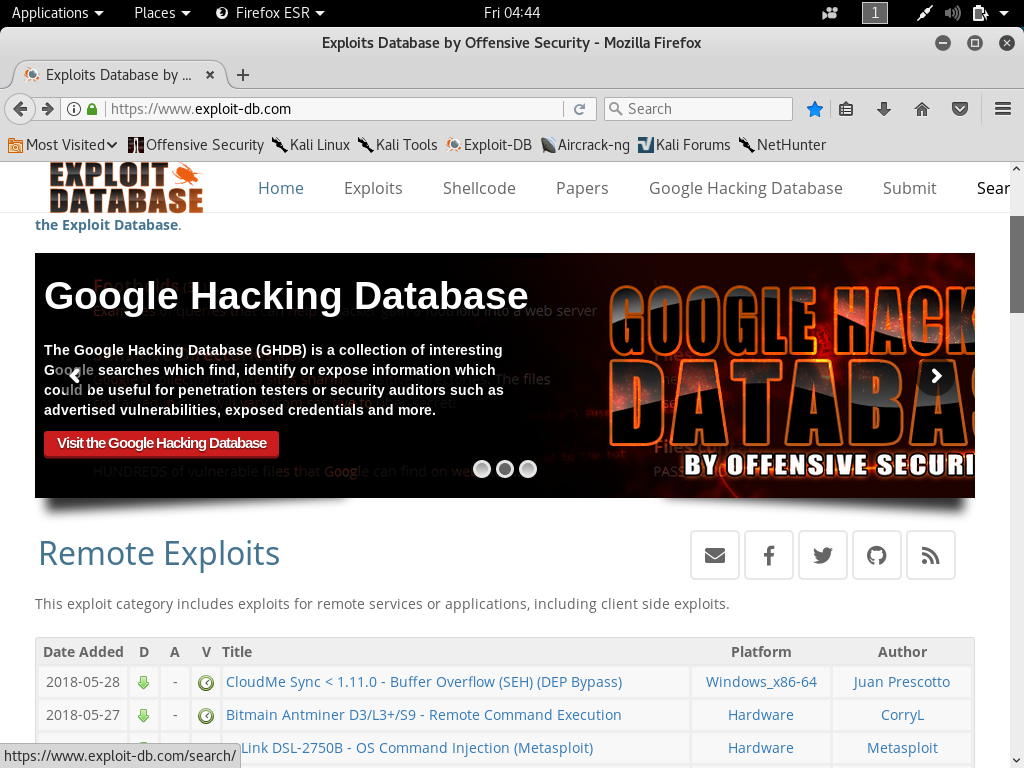1024x768 pixels.
Task: View author CorryL's exploits
Action: coord(902,716)
